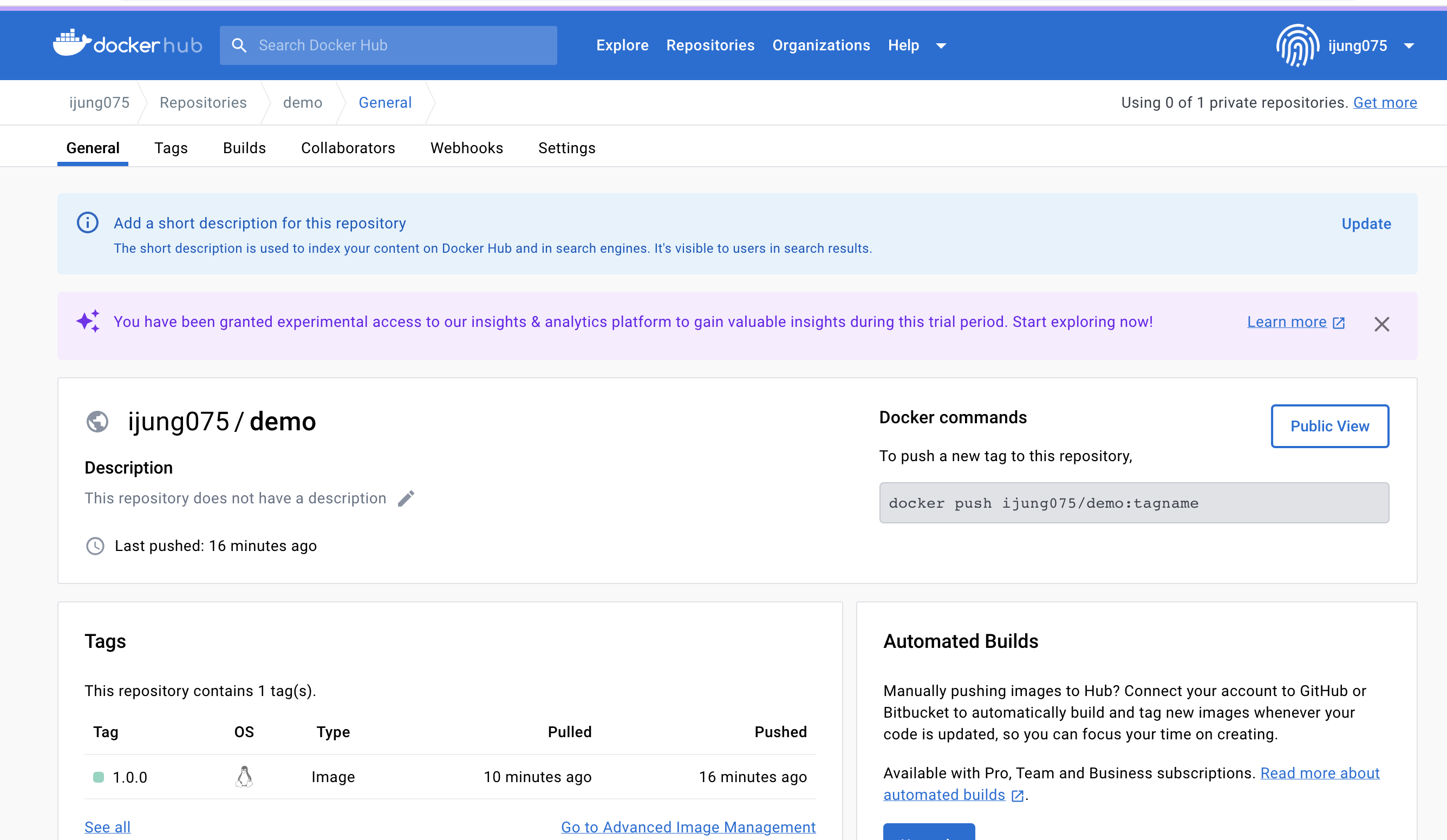Image resolution: width=1447 pixels, height=840 pixels.
Task: Click the pencil edit description icon
Action: 406,498
